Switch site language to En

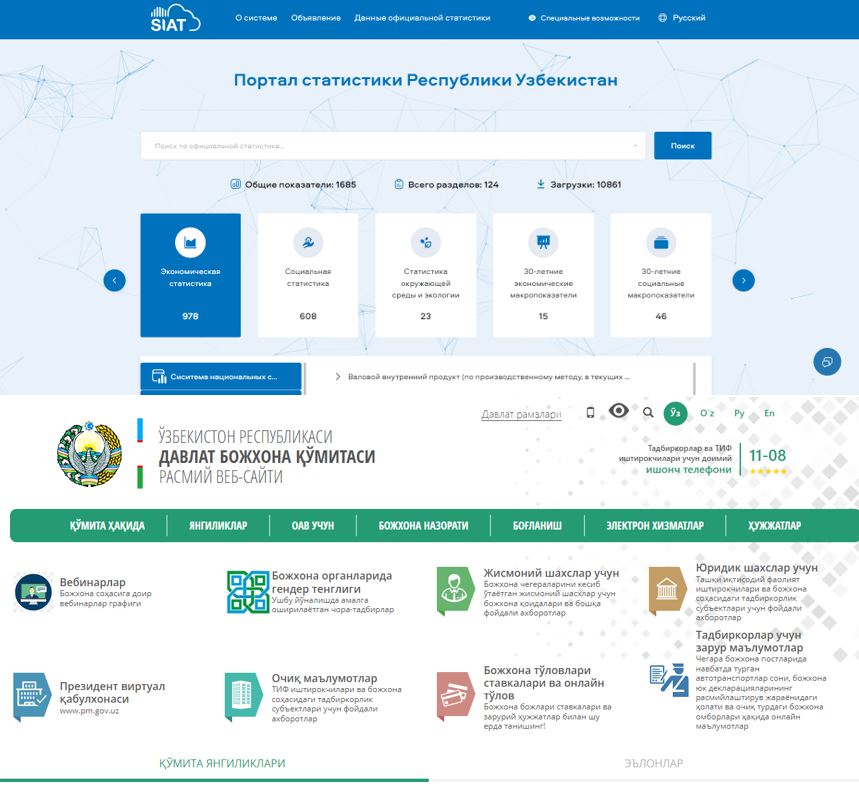click(769, 413)
